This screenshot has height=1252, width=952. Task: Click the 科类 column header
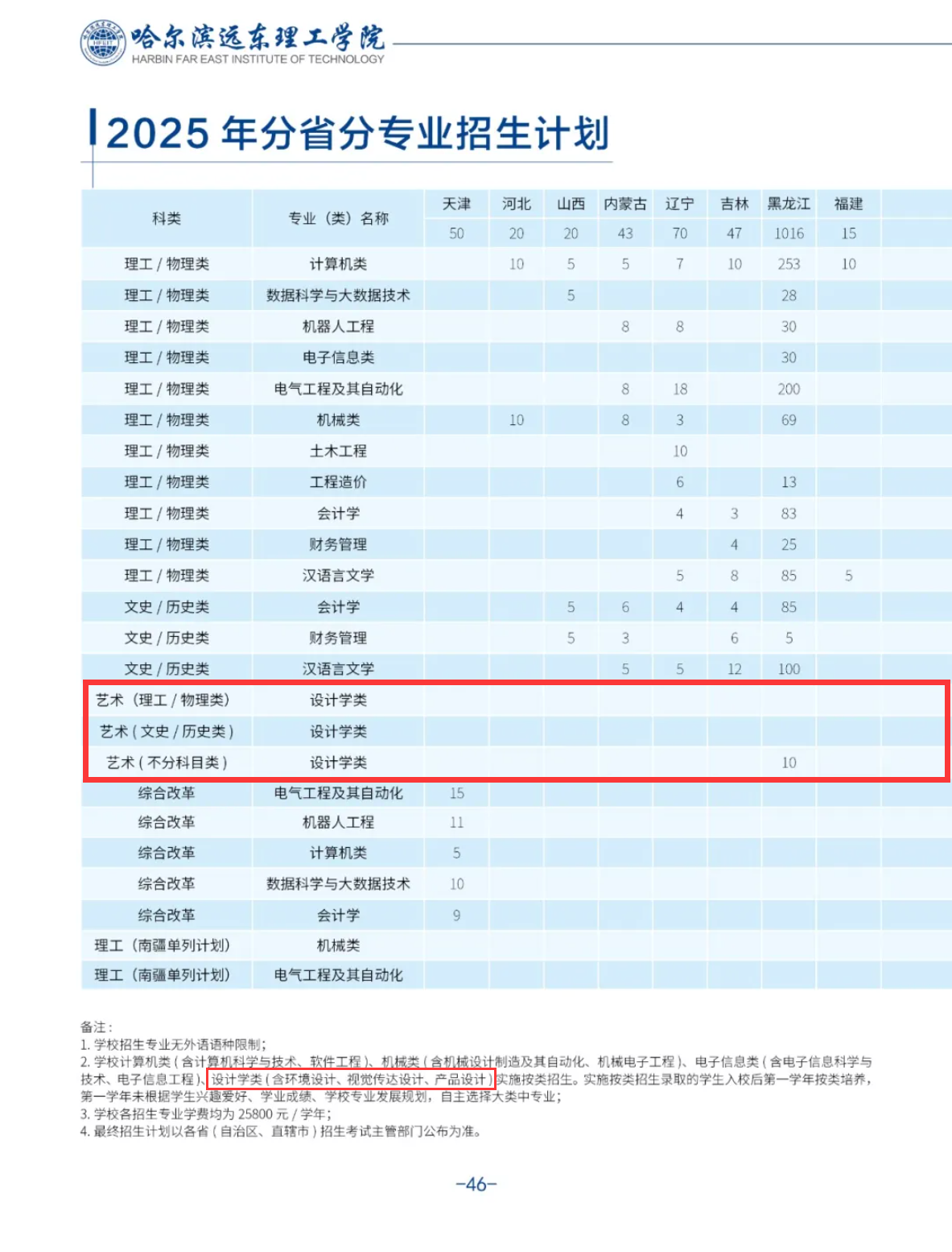click(x=167, y=218)
